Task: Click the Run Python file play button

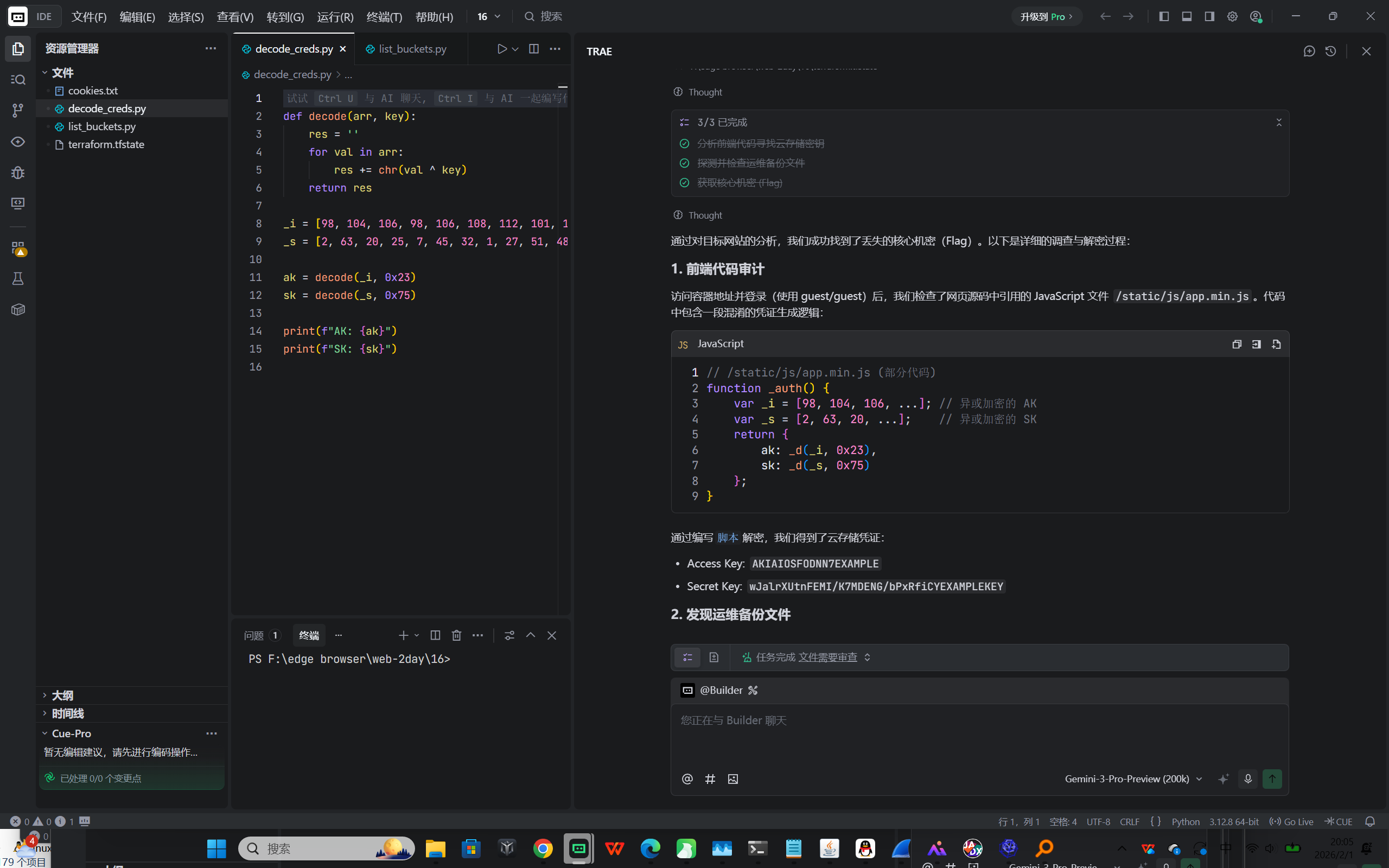Action: pos(502,49)
